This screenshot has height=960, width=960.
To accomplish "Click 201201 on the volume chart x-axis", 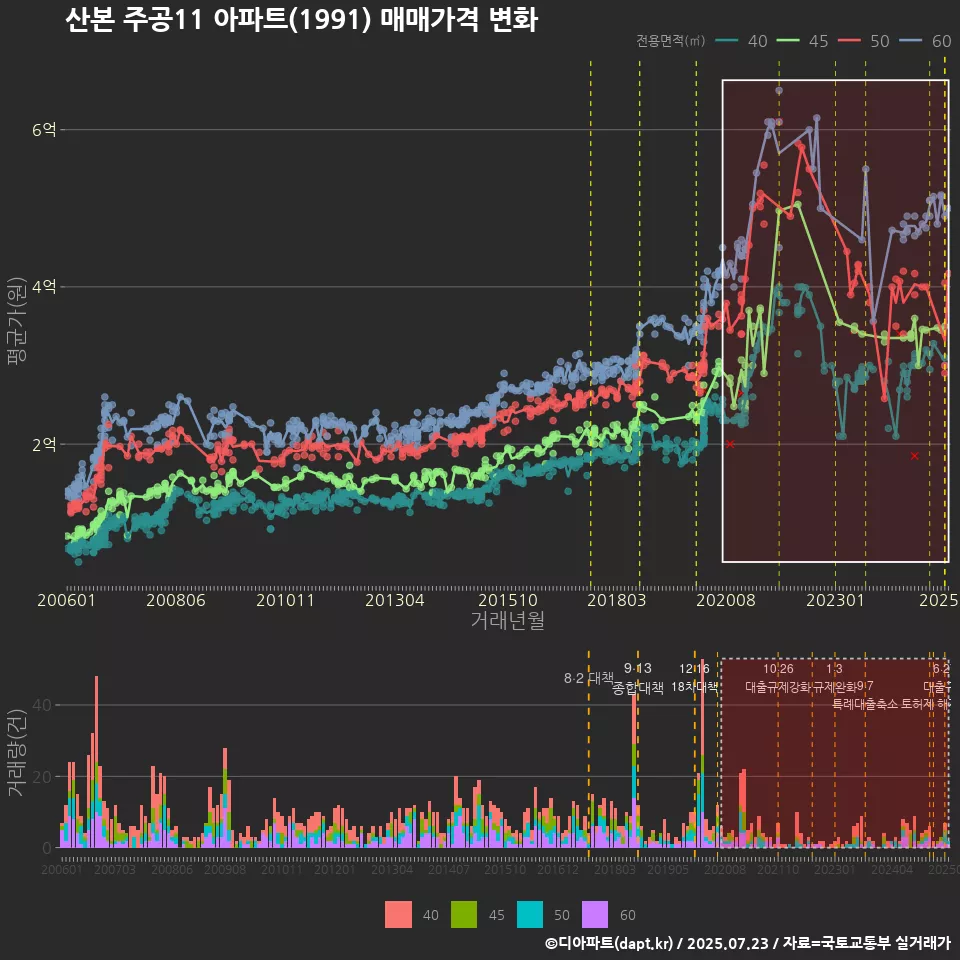I will pos(334,869).
